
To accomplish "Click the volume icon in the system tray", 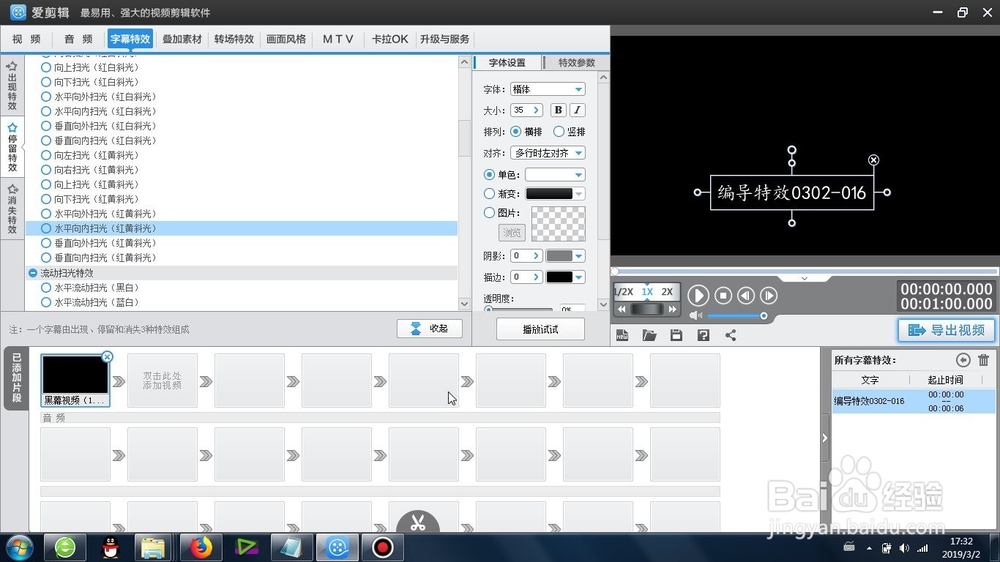I will tap(904, 548).
